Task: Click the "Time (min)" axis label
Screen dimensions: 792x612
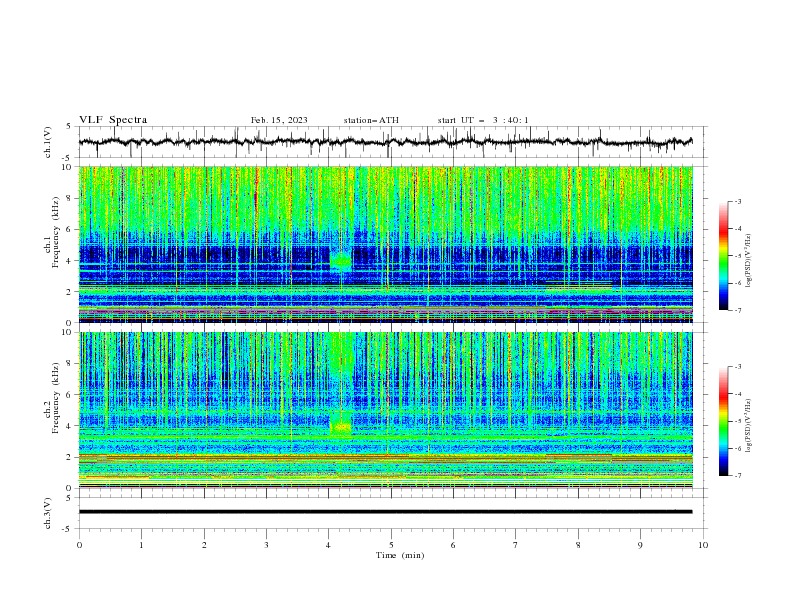Action: pos(400,555)
